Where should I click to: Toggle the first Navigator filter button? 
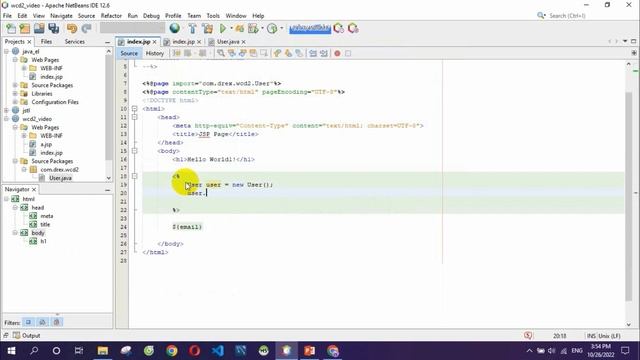28,322
